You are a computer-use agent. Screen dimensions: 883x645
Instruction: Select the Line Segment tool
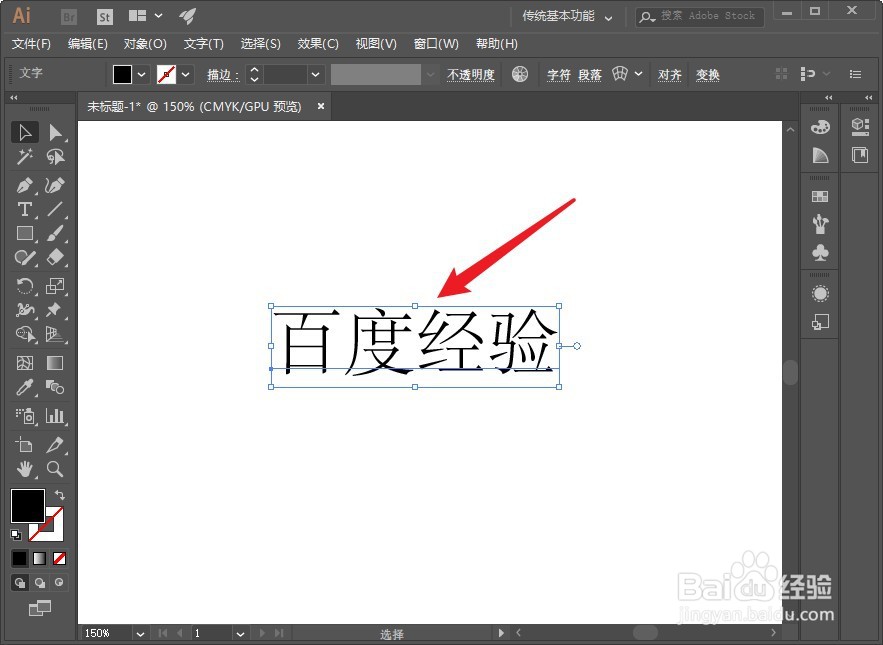(55, 209)
